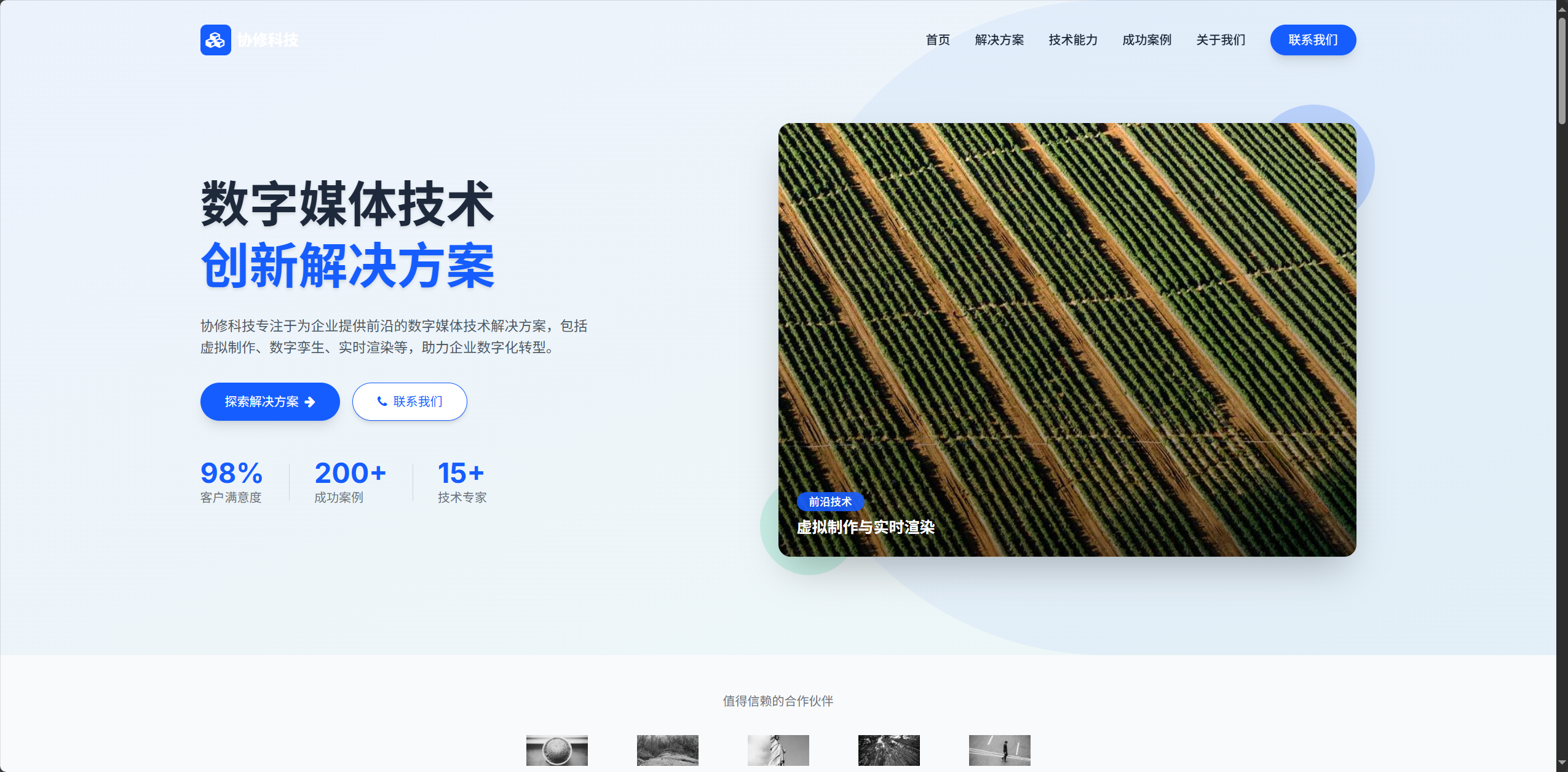Open the 首页 navigation item
Screen dimensions: 1568x772
pyautogui.click(x=938, y=40)
